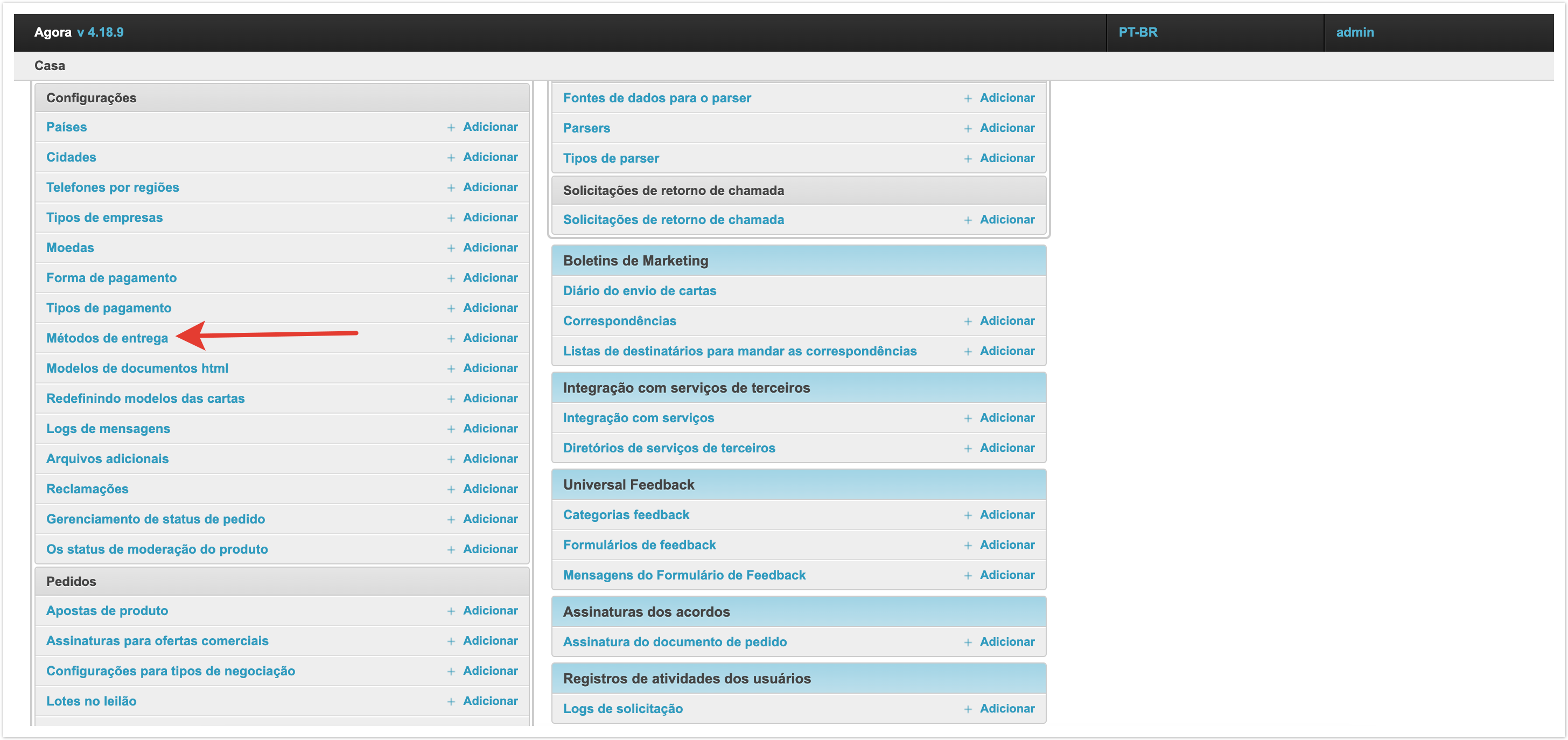Click the Boletins de Marketing section header
The image size is (1568, 740).
click(635, 261)
